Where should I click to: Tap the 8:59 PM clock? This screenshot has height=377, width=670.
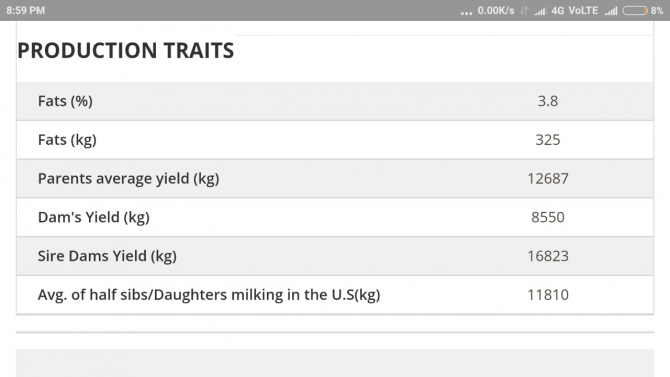pyautogui.click(x=26, y=10)
